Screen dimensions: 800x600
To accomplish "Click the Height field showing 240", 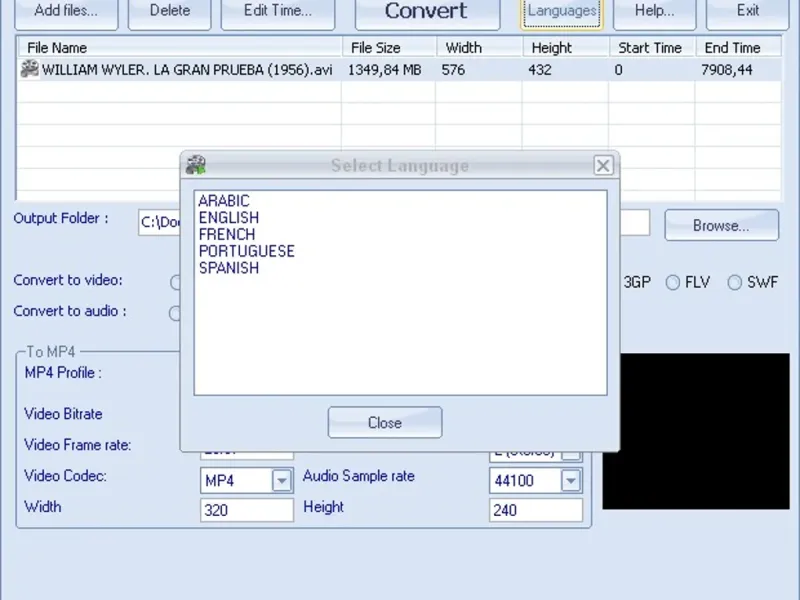I will coord(536,510).
